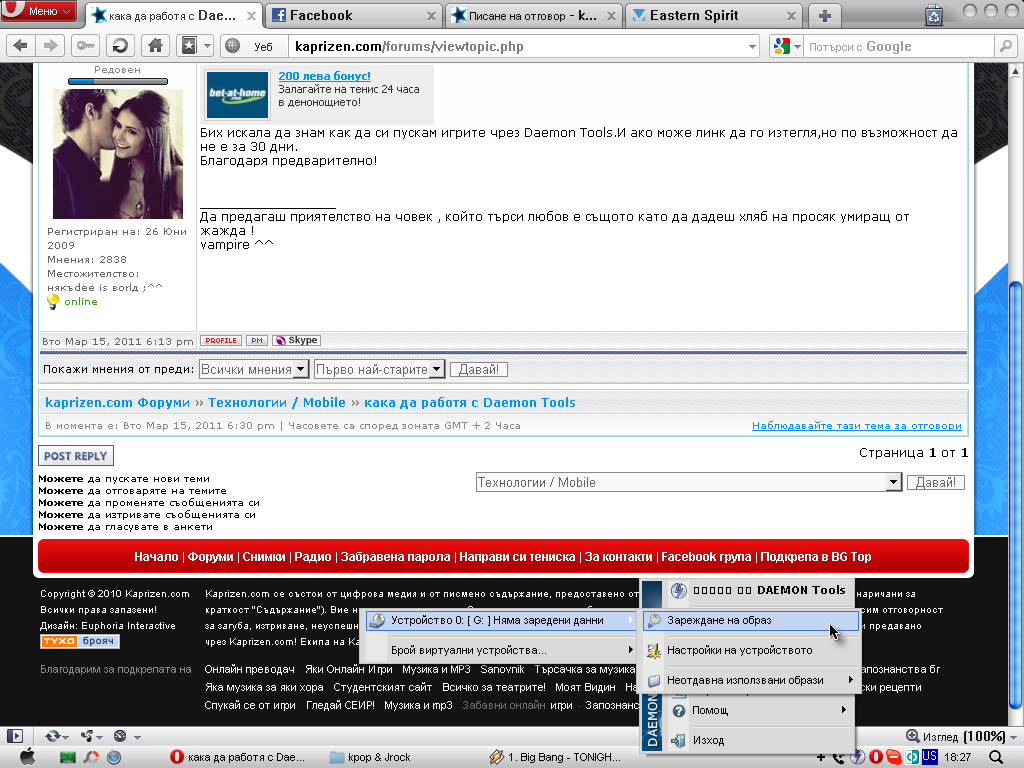Click the red chat bubble tray icon
Screen dimensions: 1024x768
893,757
